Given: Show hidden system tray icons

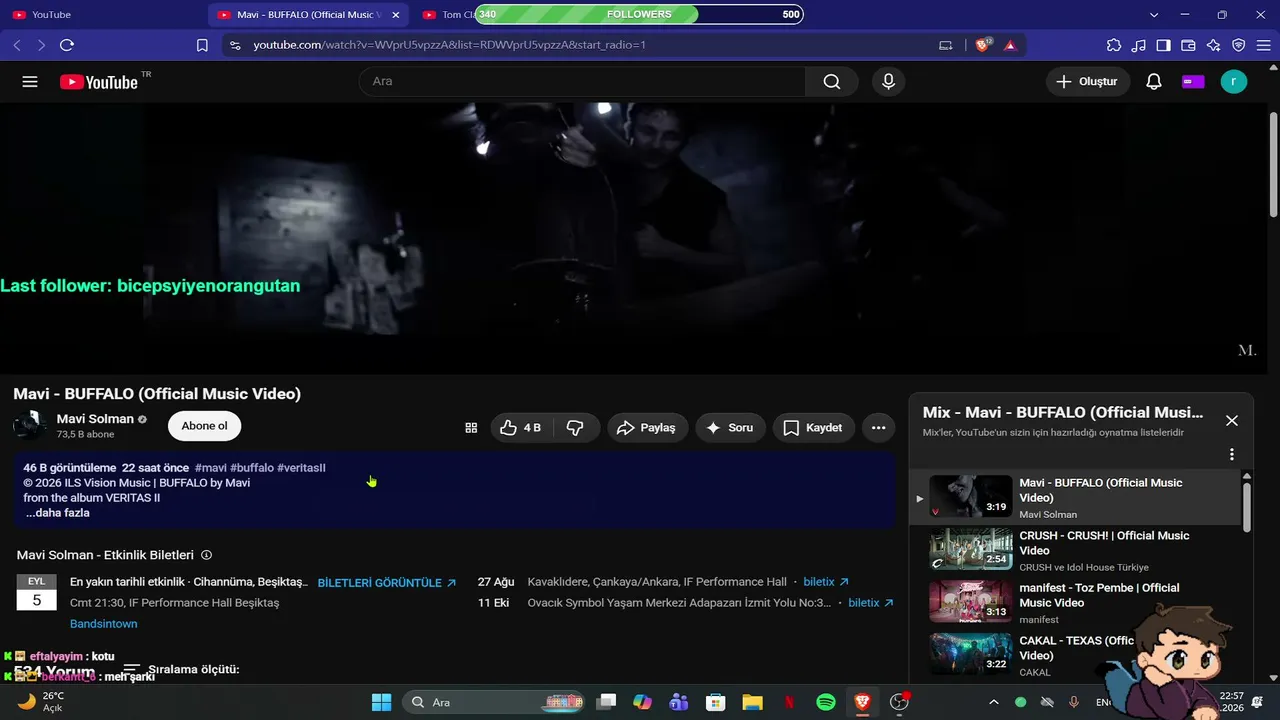Looking at the screenshot, I should coord(993,702).
